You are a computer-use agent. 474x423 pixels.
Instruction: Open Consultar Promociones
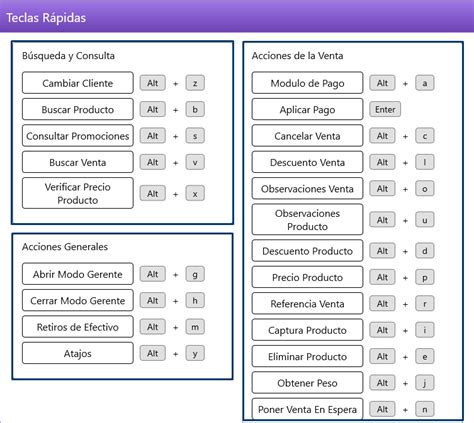pyautogui.click(x=78, y=136)
